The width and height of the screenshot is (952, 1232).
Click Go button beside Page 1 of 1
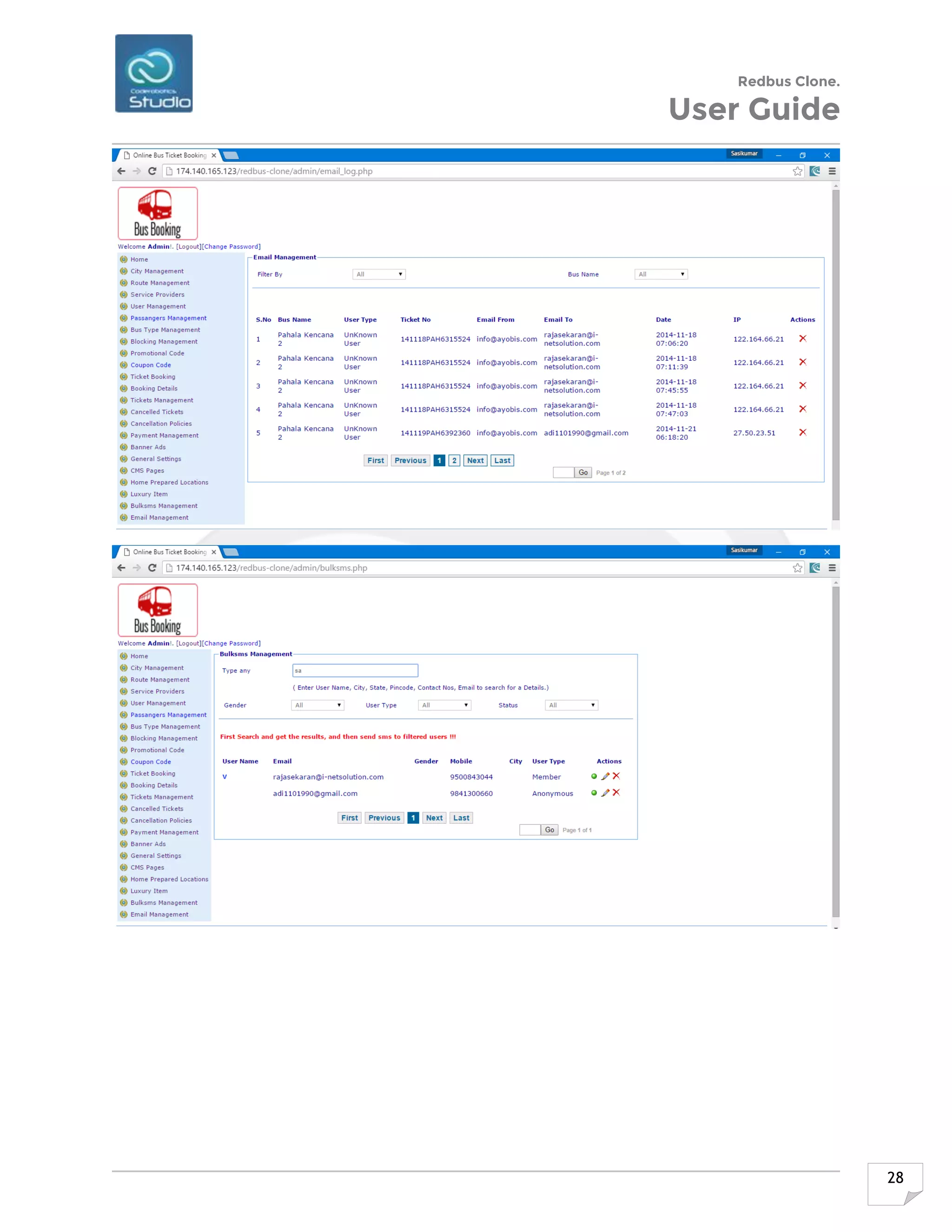tap(549, 830)
